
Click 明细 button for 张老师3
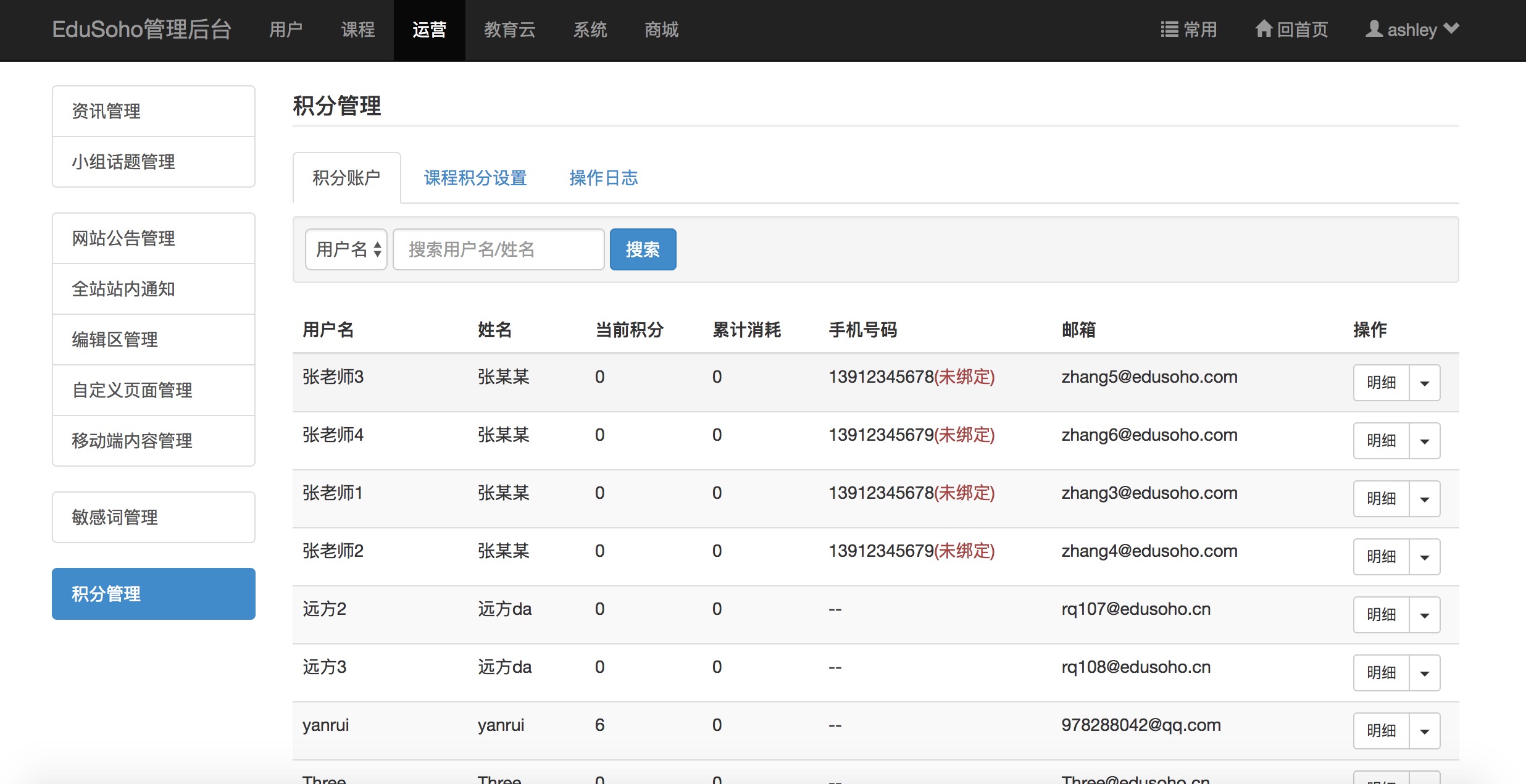(1382, 383)
